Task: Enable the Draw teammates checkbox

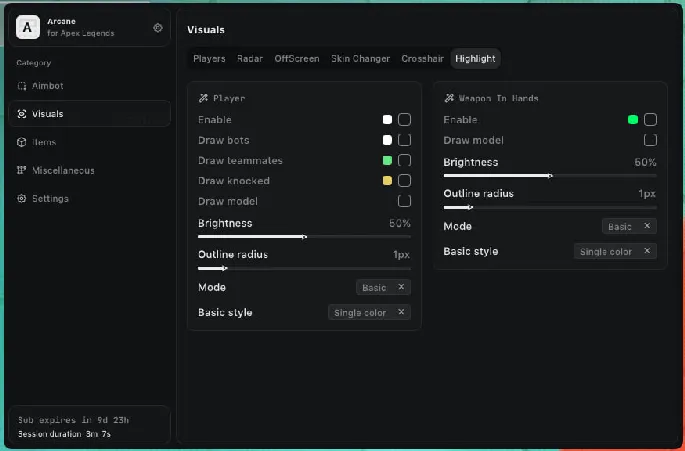Action: (x=404, y=161)
